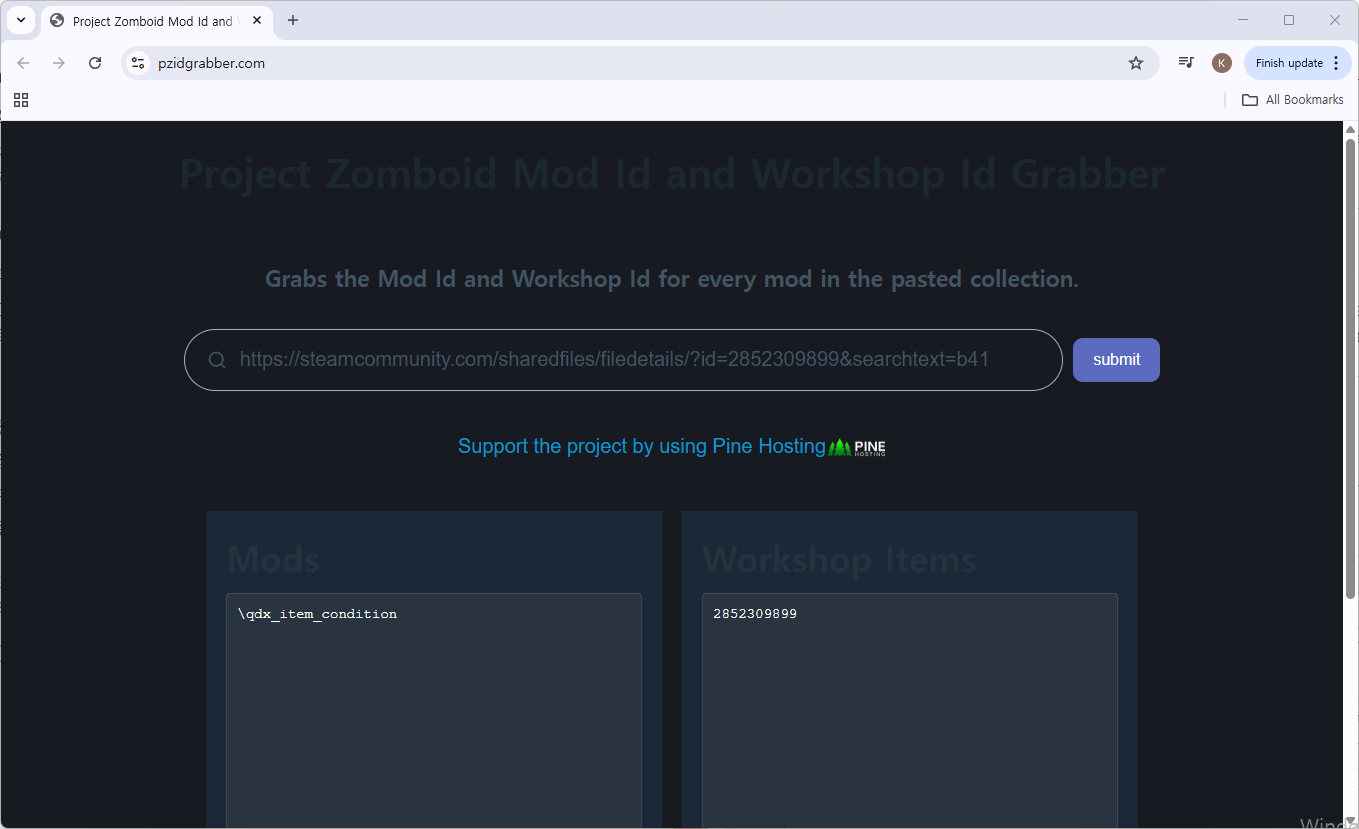The width and height of the screenshot is (1359, 829).
Task: Open the media control icon
Action: (x=1186, y=63)
